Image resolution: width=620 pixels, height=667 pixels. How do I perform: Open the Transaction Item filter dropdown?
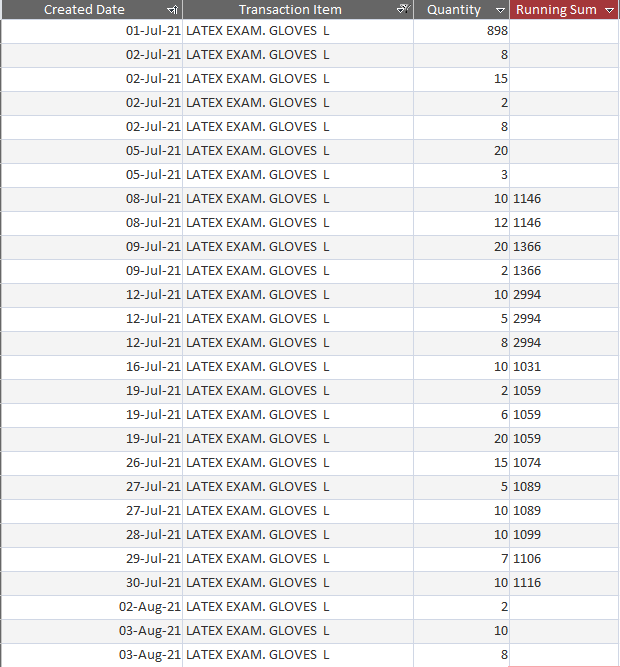pos(402,10)
